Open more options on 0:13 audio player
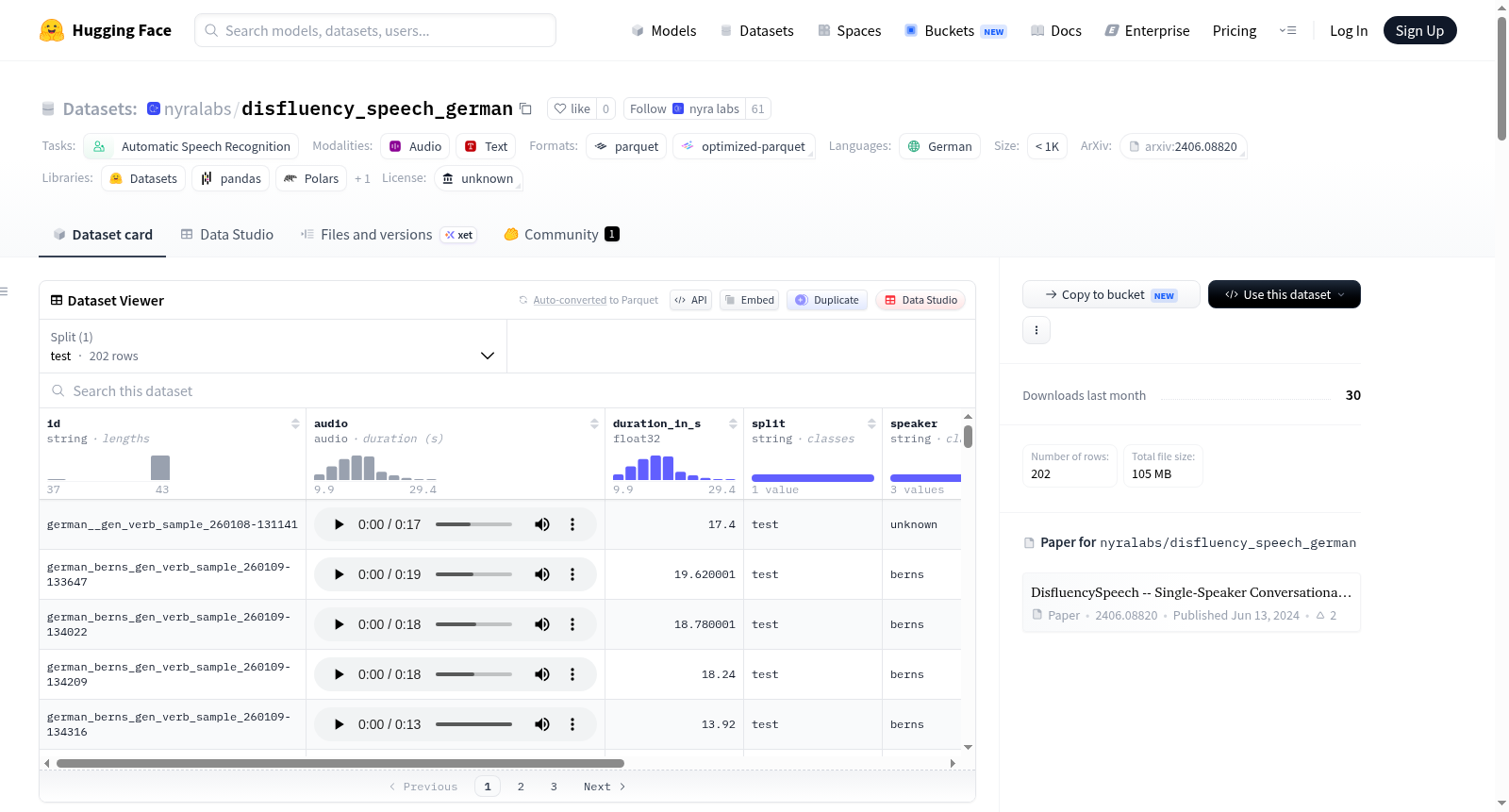The height and width of the screenshot is (812, 1509). (572, 724)
